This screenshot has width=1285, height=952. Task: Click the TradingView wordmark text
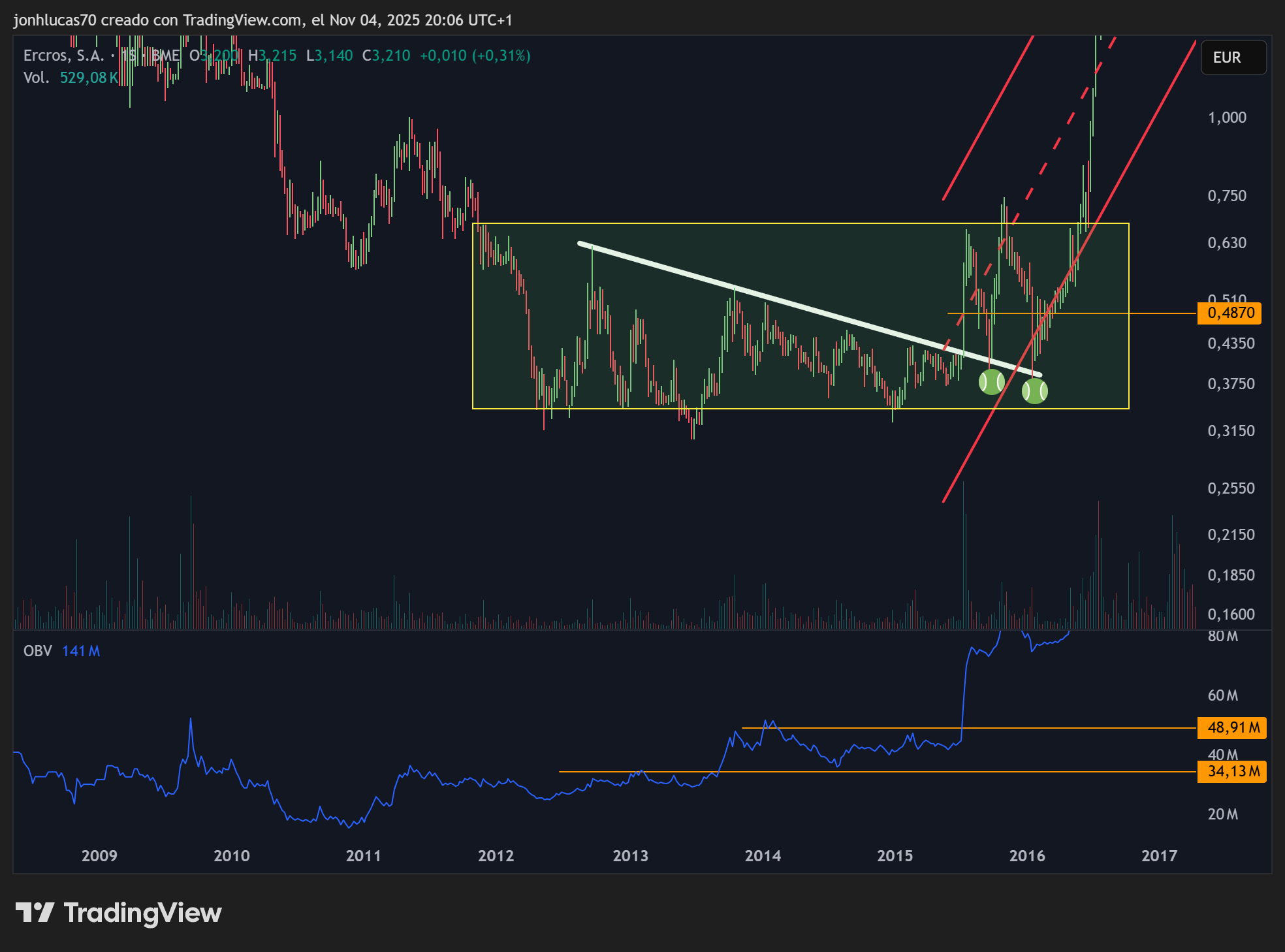(142, 912)
